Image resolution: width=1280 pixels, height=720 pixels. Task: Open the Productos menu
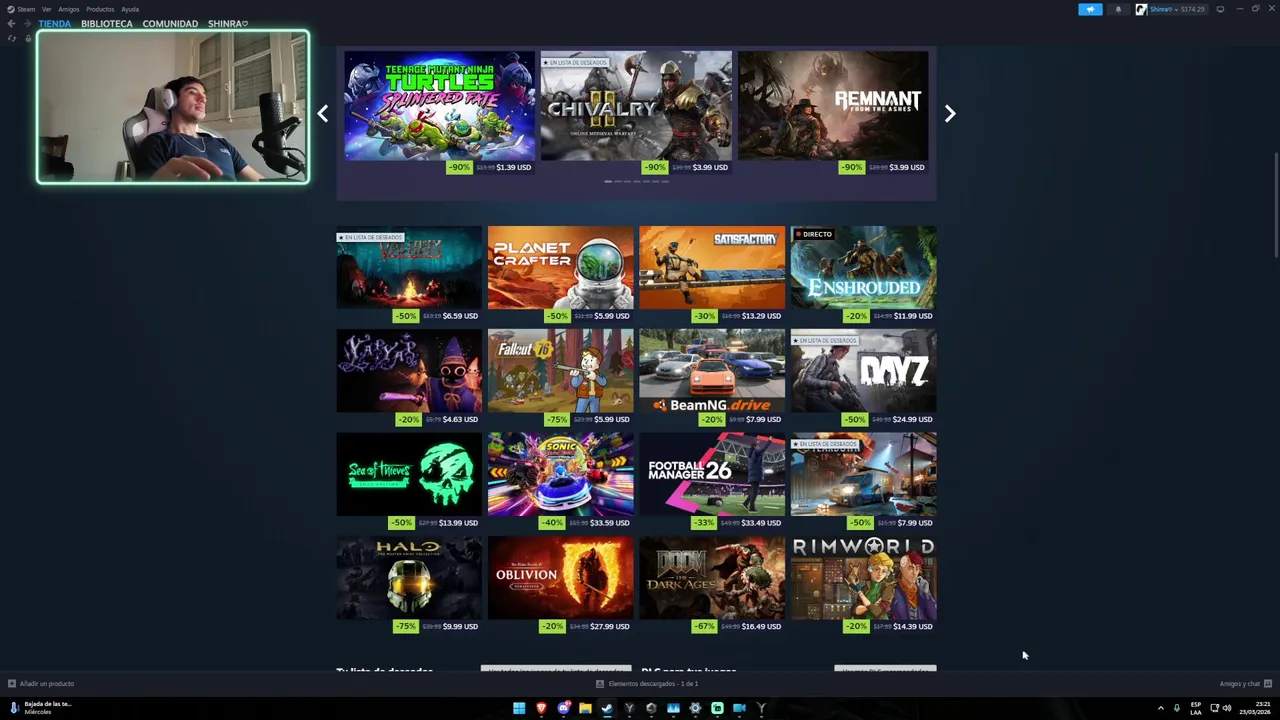pos(100,9)
